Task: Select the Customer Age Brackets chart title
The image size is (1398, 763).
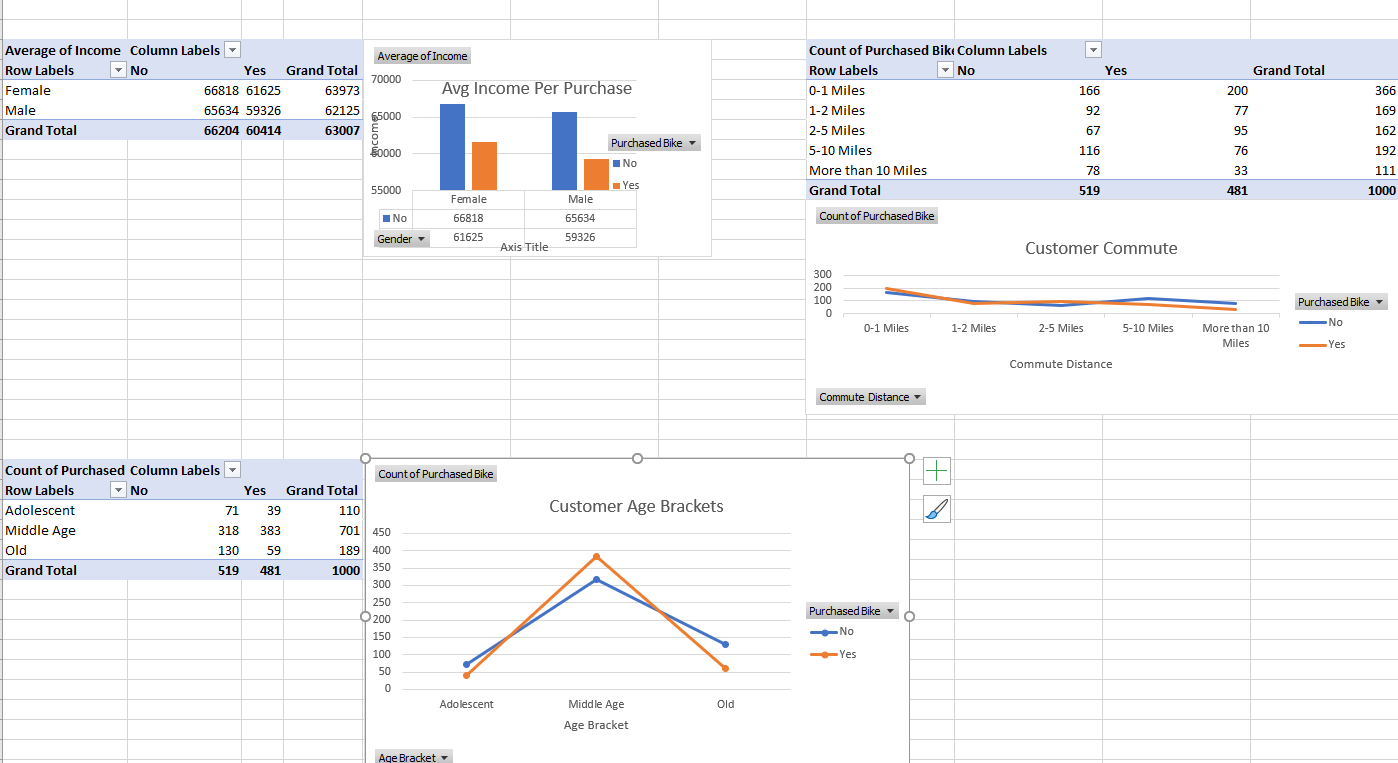Action: pos(636,506)
